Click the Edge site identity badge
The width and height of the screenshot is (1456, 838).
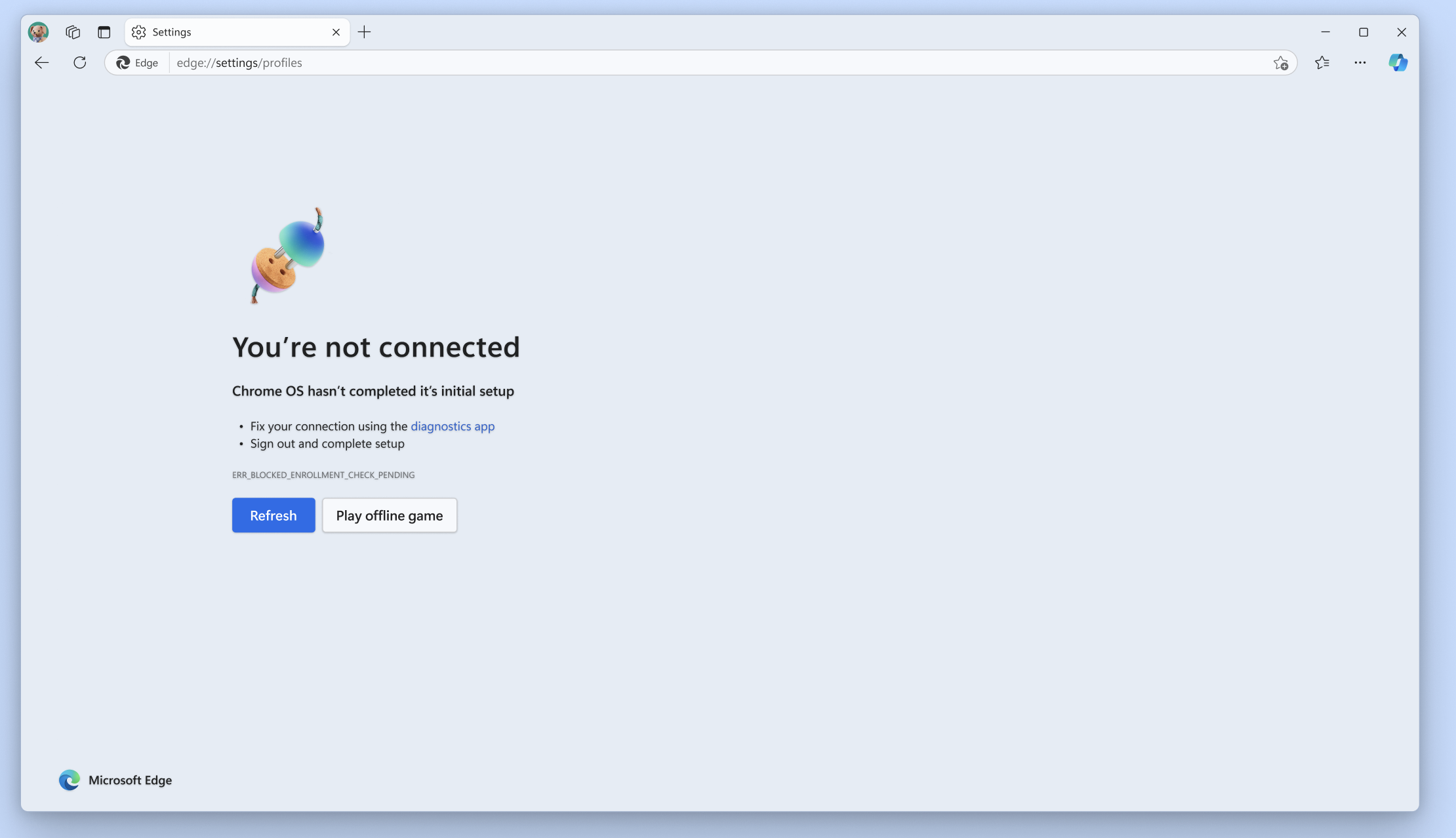tap(138, 63)
